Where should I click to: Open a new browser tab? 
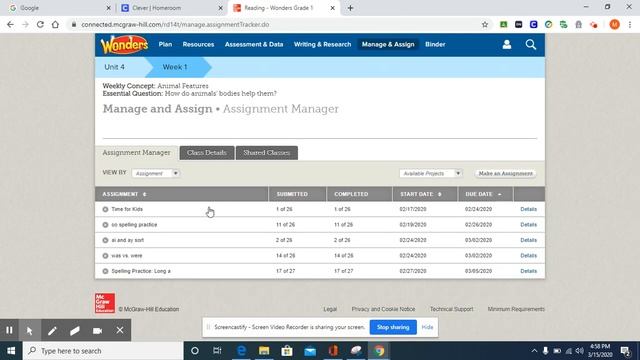350,8
